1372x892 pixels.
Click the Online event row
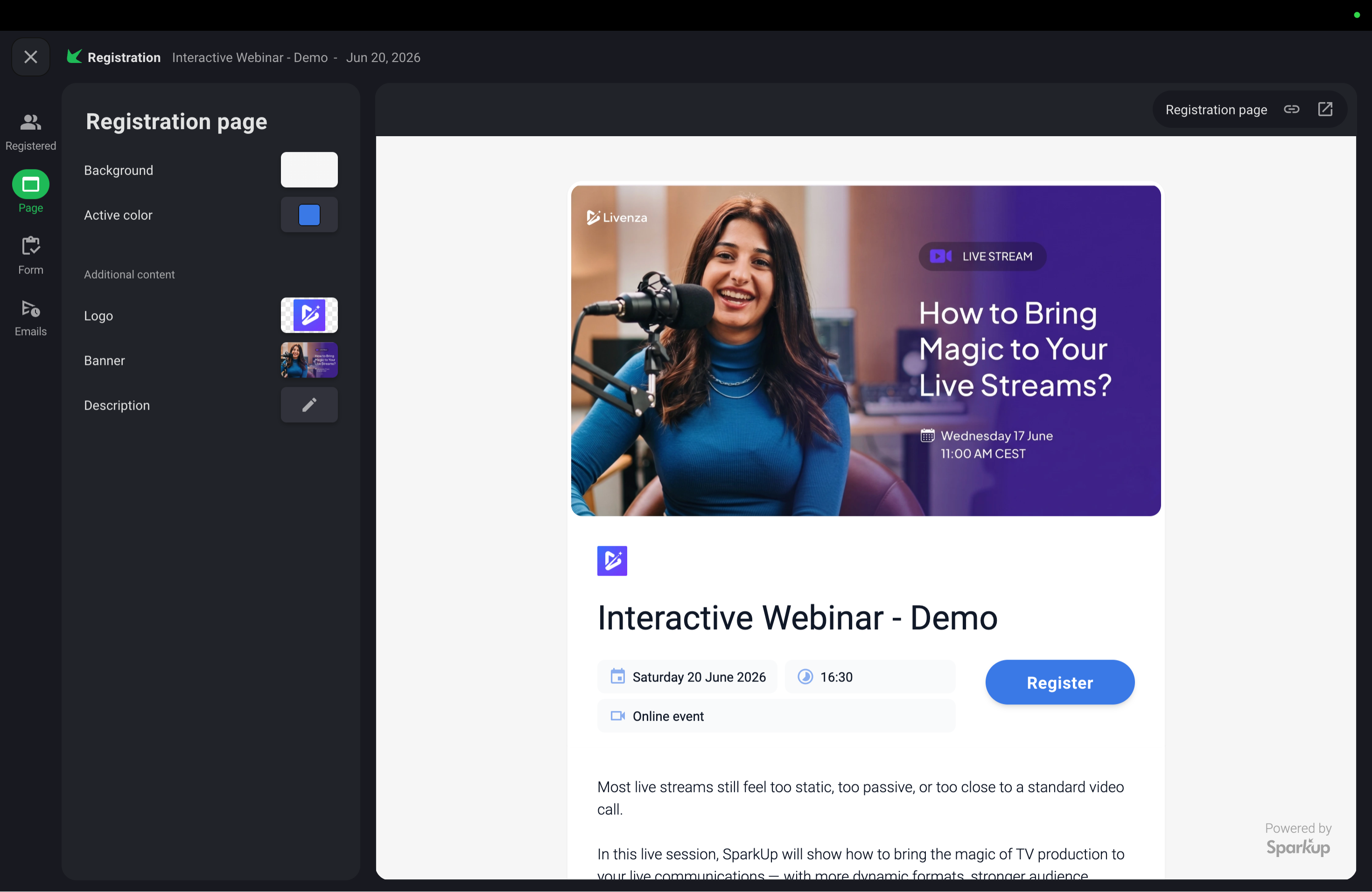coord(776,716)
